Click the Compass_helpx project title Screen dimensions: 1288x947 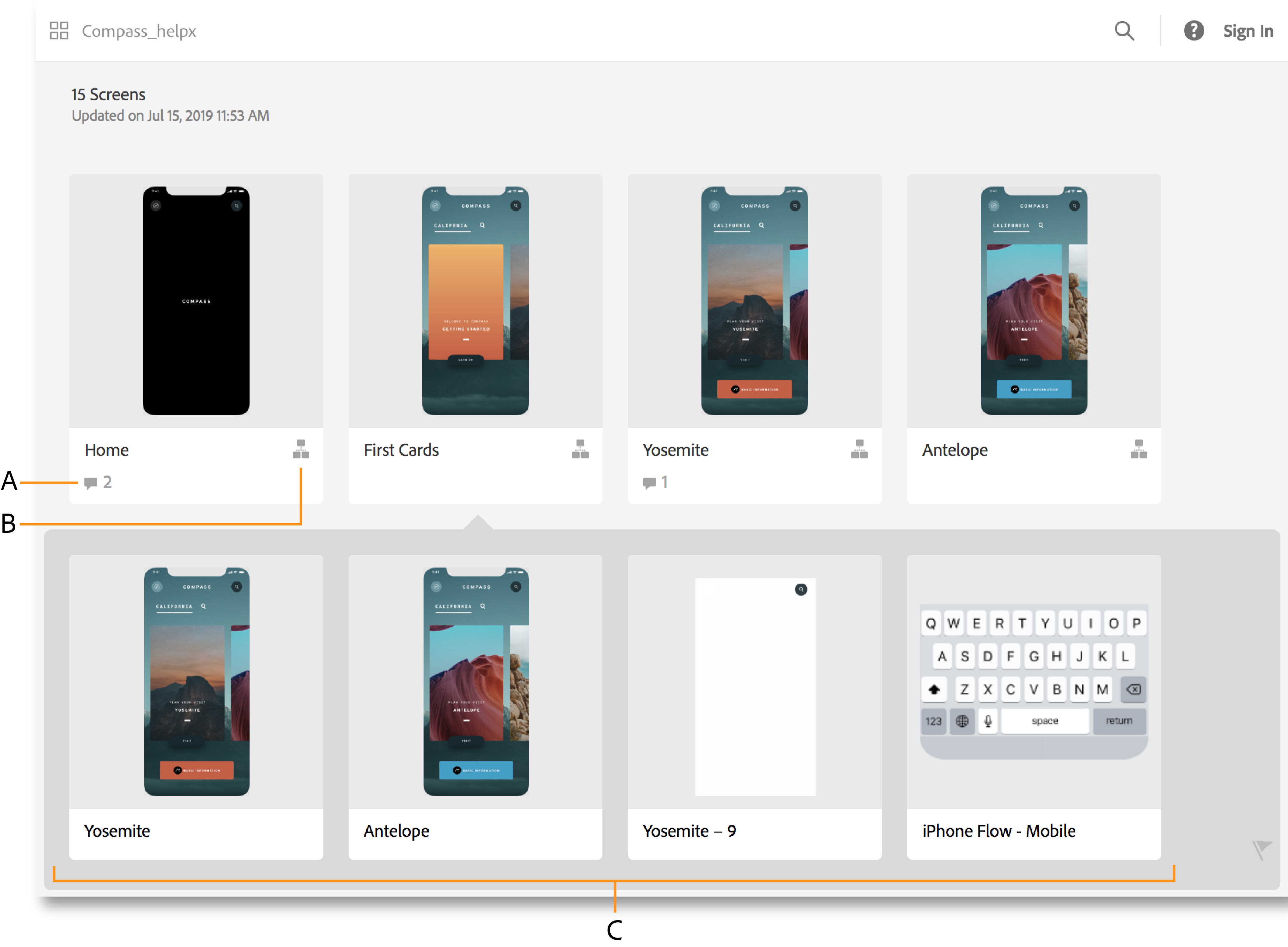point(139,31)
